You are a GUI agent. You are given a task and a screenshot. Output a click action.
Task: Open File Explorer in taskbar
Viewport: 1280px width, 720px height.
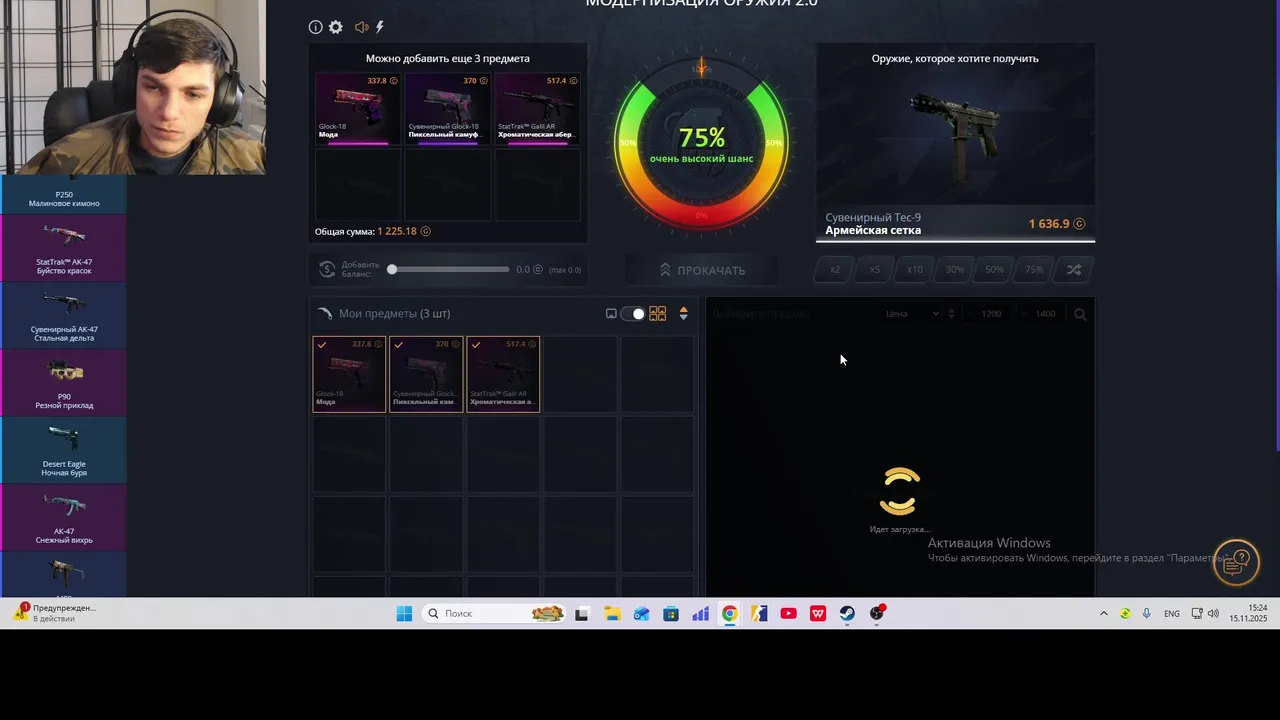(x=612, y=614)
